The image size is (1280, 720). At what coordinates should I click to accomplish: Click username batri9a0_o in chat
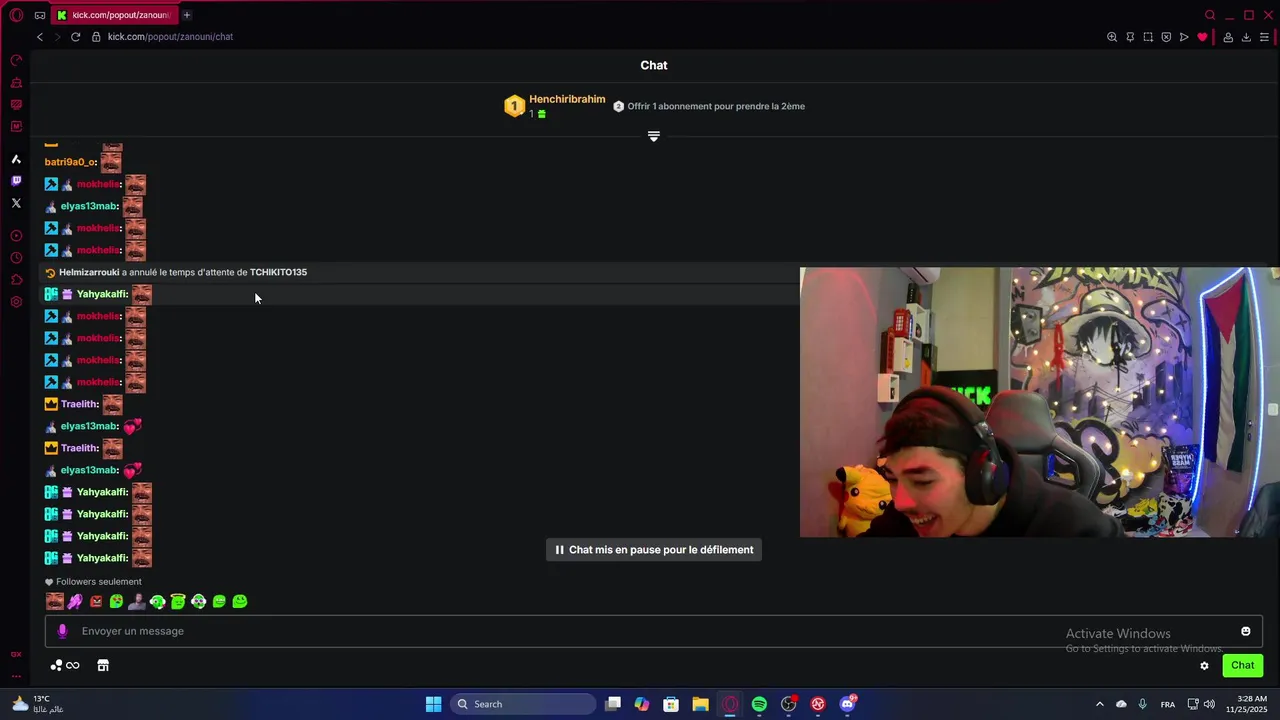(x=70, y=162)
